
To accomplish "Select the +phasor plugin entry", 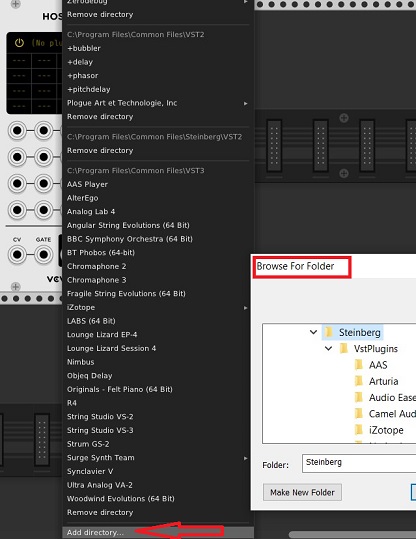I will pos(158,76).
